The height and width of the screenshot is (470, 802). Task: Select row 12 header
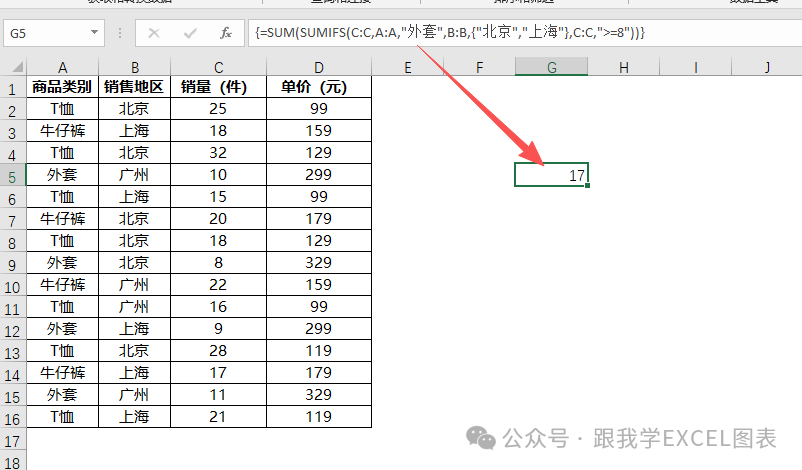12,331
